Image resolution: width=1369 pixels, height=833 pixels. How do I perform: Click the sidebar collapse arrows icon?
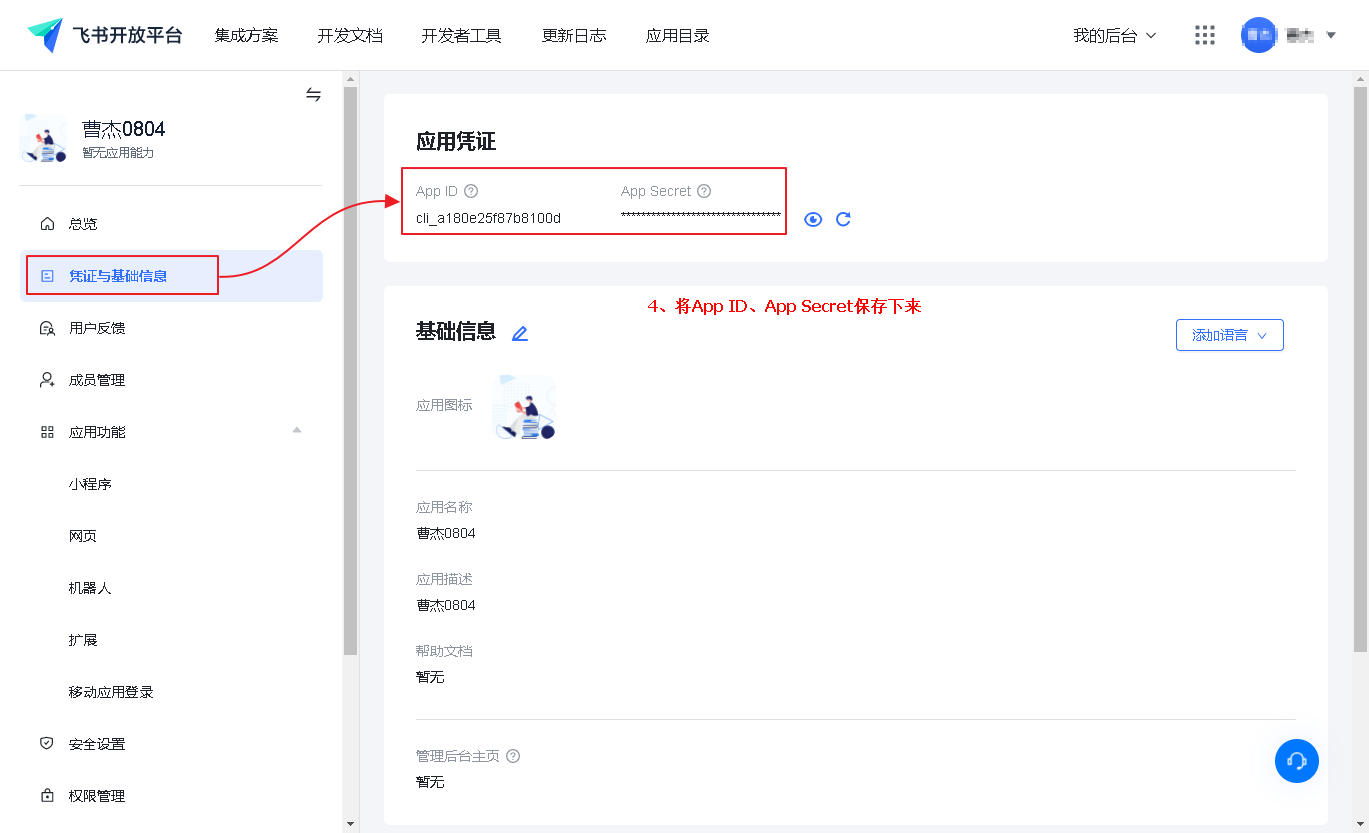click(x=313, y=95)
